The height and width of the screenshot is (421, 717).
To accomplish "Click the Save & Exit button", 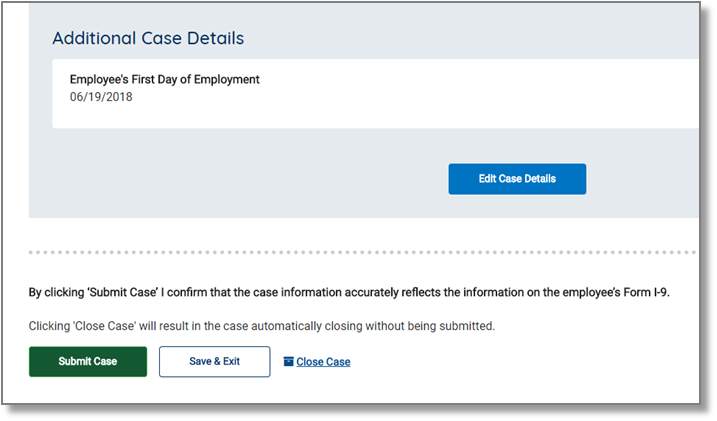I will click(x=215, y=362).
